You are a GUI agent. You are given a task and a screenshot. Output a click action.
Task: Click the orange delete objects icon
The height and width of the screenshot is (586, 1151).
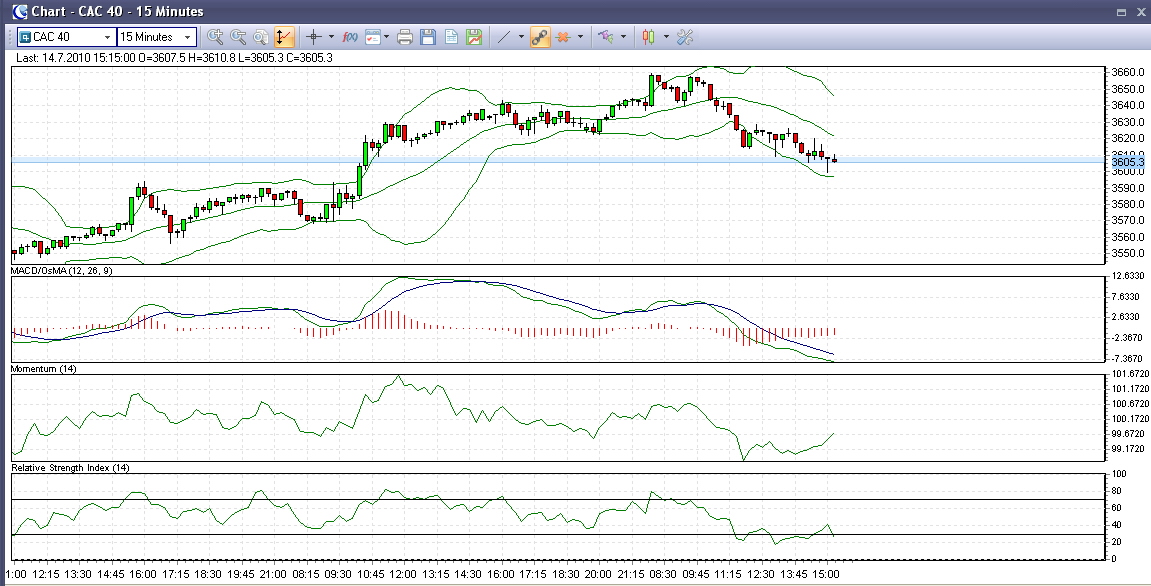(x=563, y=37)
